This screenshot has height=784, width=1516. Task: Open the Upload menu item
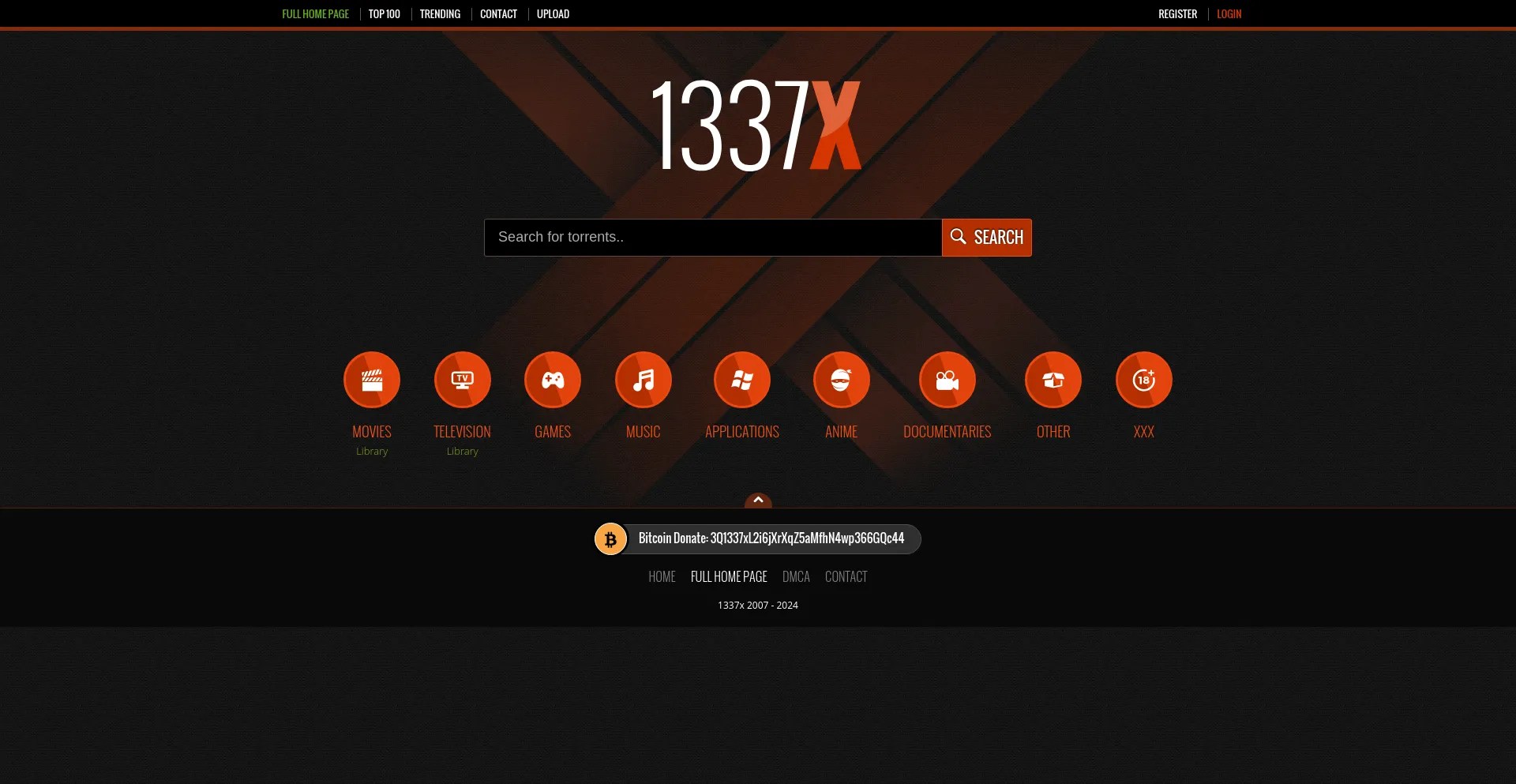click(x=553, y=14)
